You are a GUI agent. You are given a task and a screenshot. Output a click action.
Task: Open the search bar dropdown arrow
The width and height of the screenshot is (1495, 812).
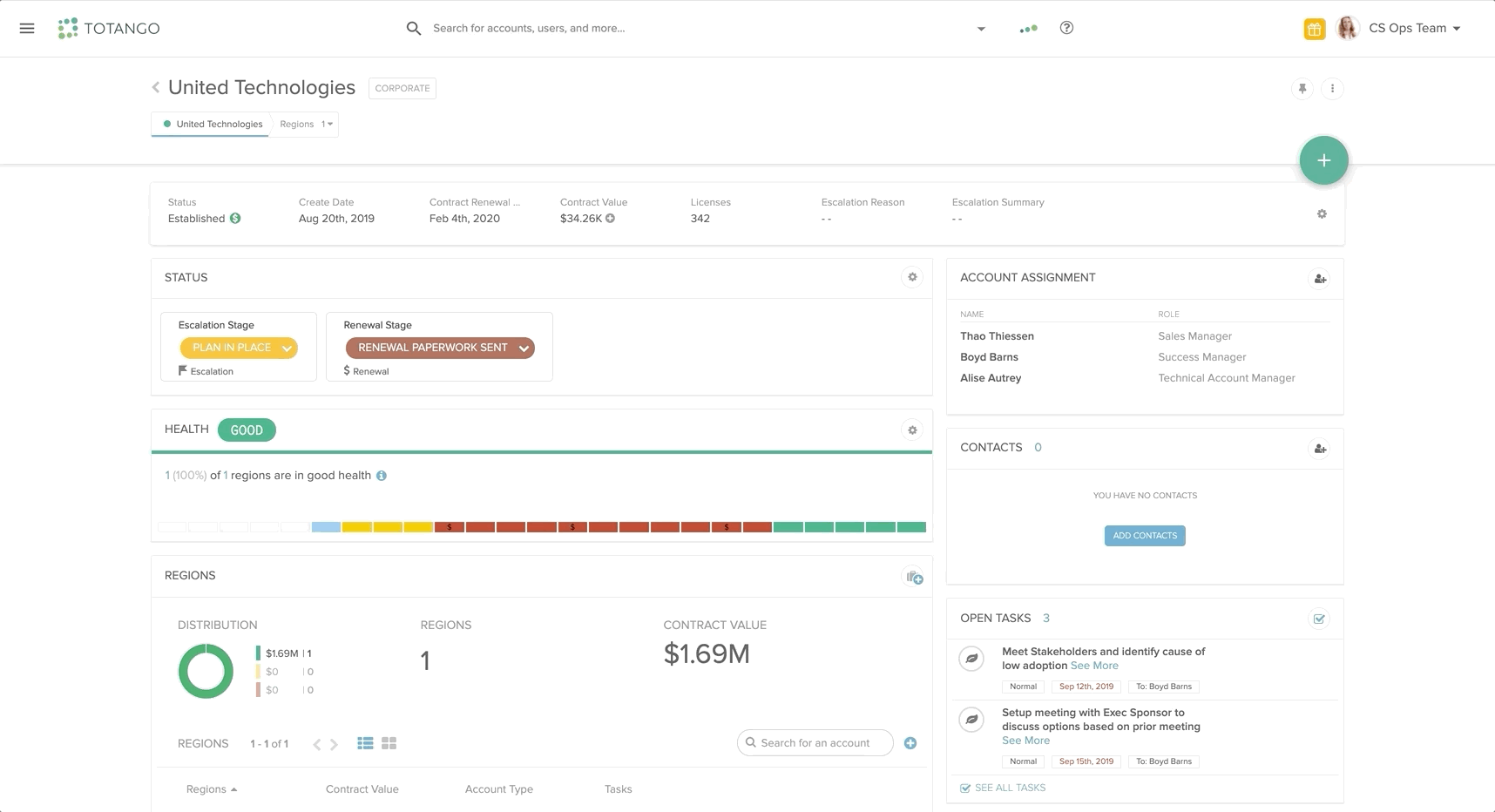(981, 29)
